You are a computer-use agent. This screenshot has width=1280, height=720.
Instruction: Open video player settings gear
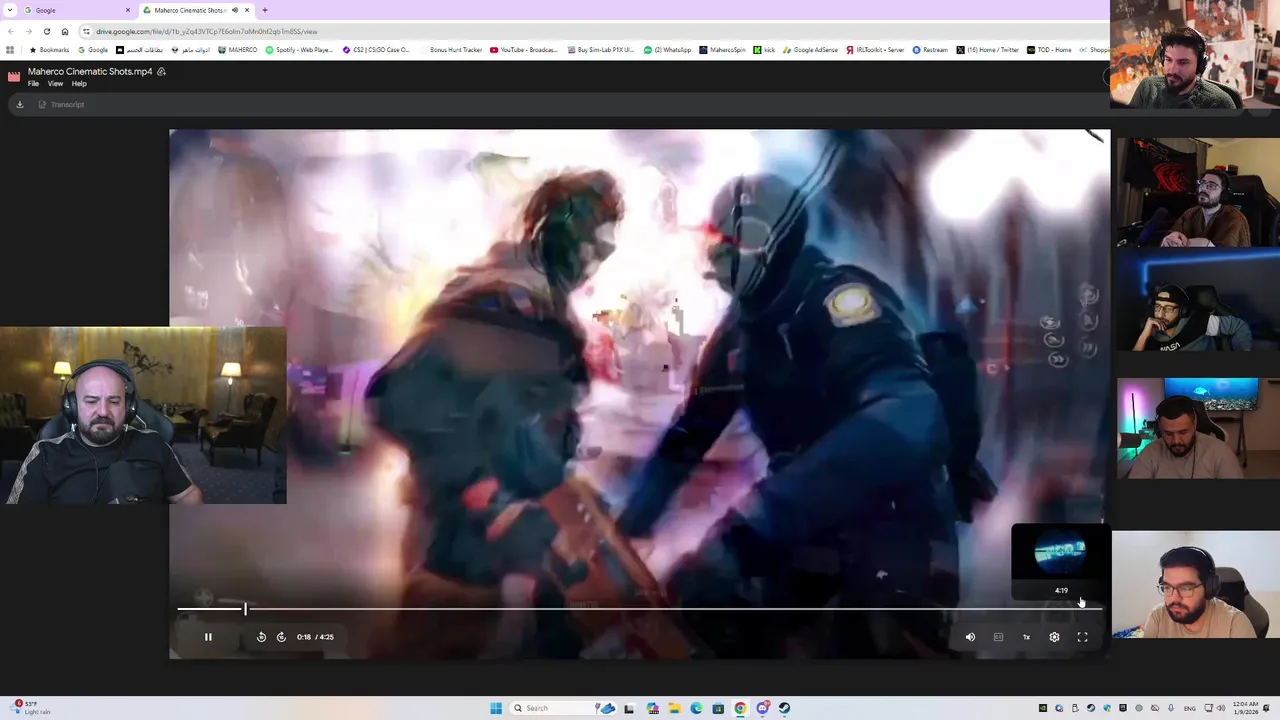1054,637
